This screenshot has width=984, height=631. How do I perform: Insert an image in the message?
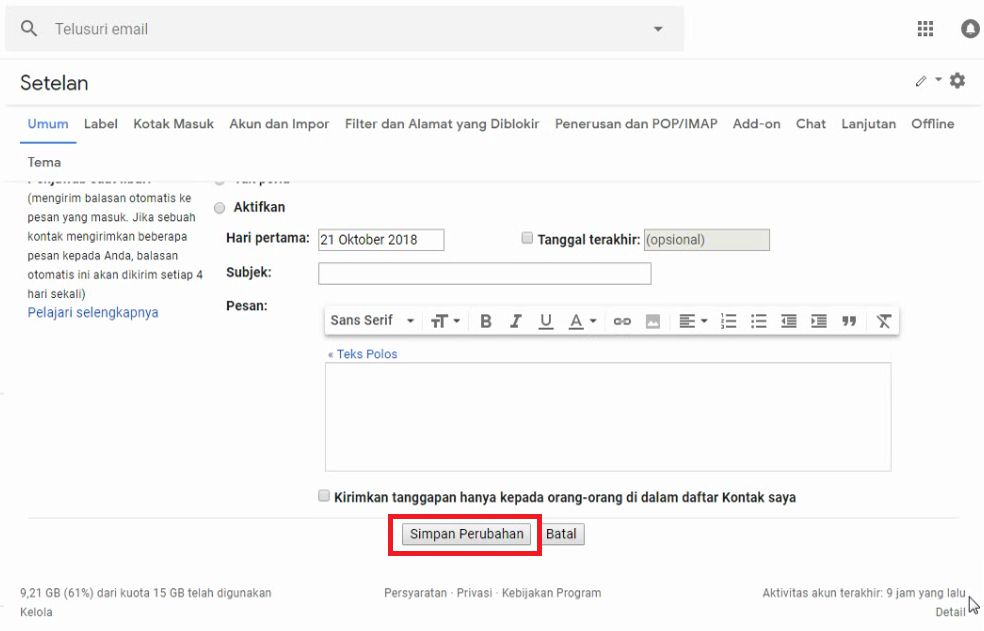pyautogui.click(x=653, y=321)
